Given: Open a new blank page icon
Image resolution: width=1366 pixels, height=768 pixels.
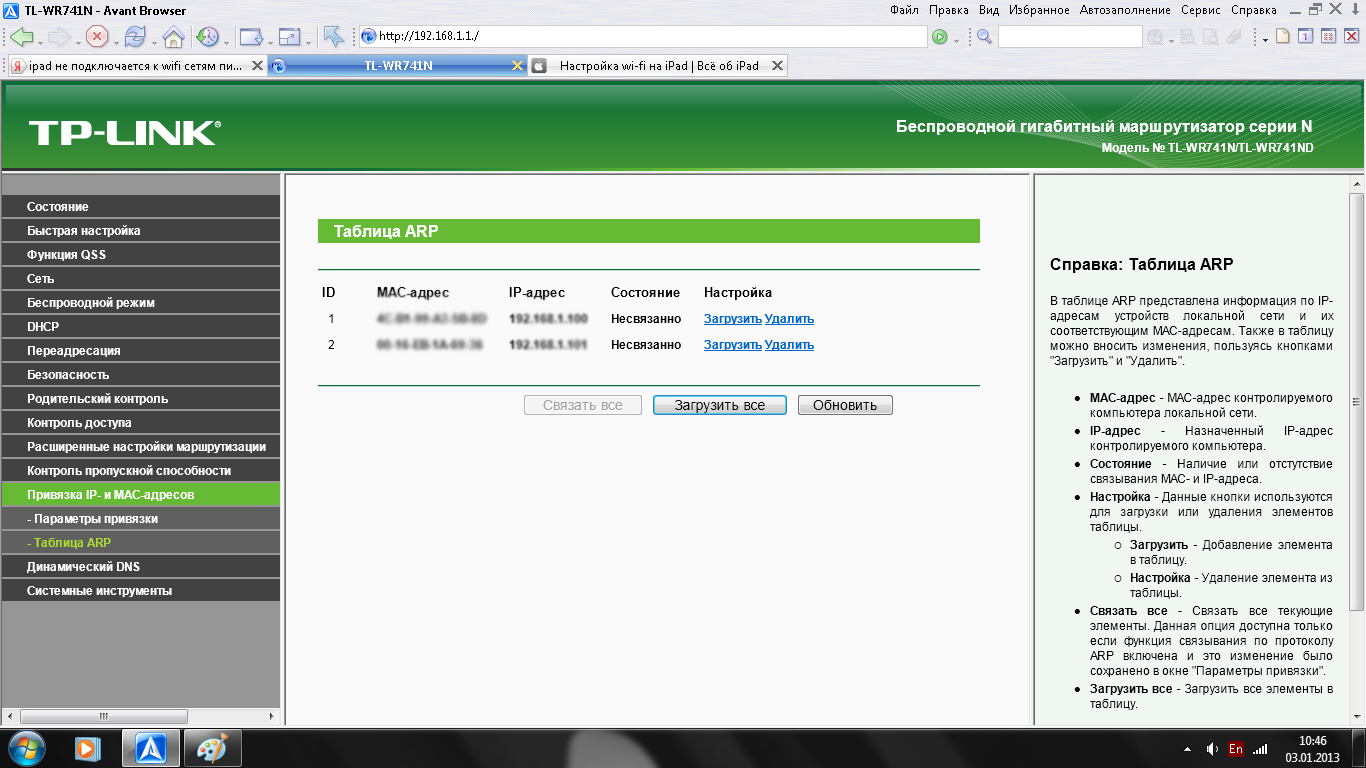Looking at the screenshot, I should pos(1283,37).
